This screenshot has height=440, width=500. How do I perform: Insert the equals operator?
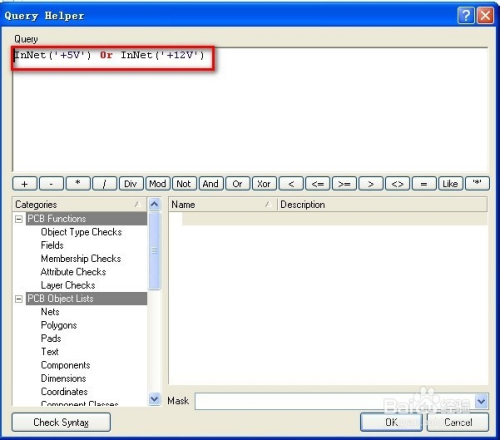tap(424, 184)
